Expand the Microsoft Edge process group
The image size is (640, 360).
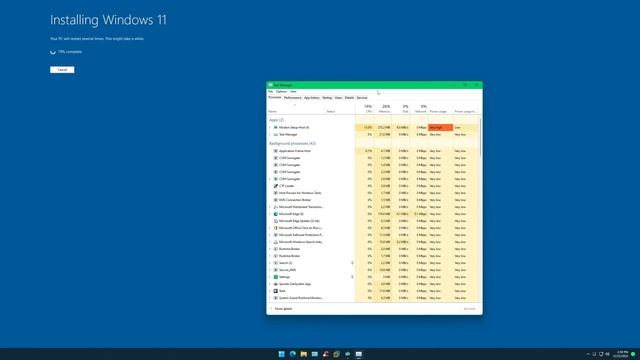pyautogui.click(x=270, y=214)
